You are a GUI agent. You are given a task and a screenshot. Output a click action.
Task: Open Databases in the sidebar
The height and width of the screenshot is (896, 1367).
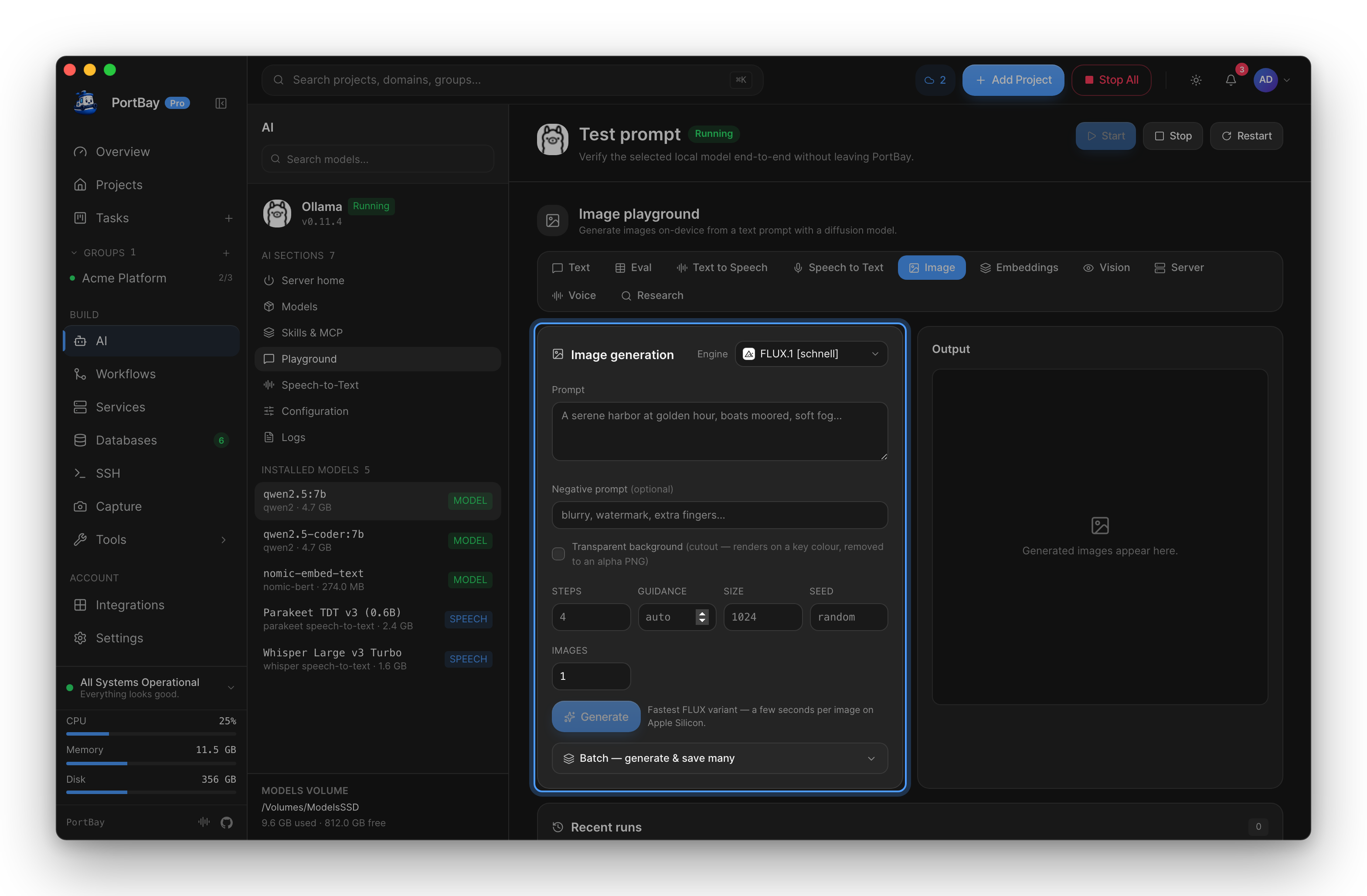click(151, 440)
